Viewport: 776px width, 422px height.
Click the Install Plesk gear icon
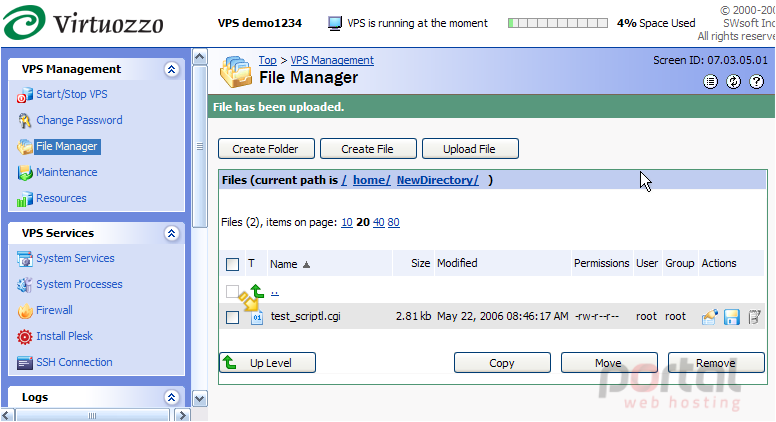click(x=25, y=336)
